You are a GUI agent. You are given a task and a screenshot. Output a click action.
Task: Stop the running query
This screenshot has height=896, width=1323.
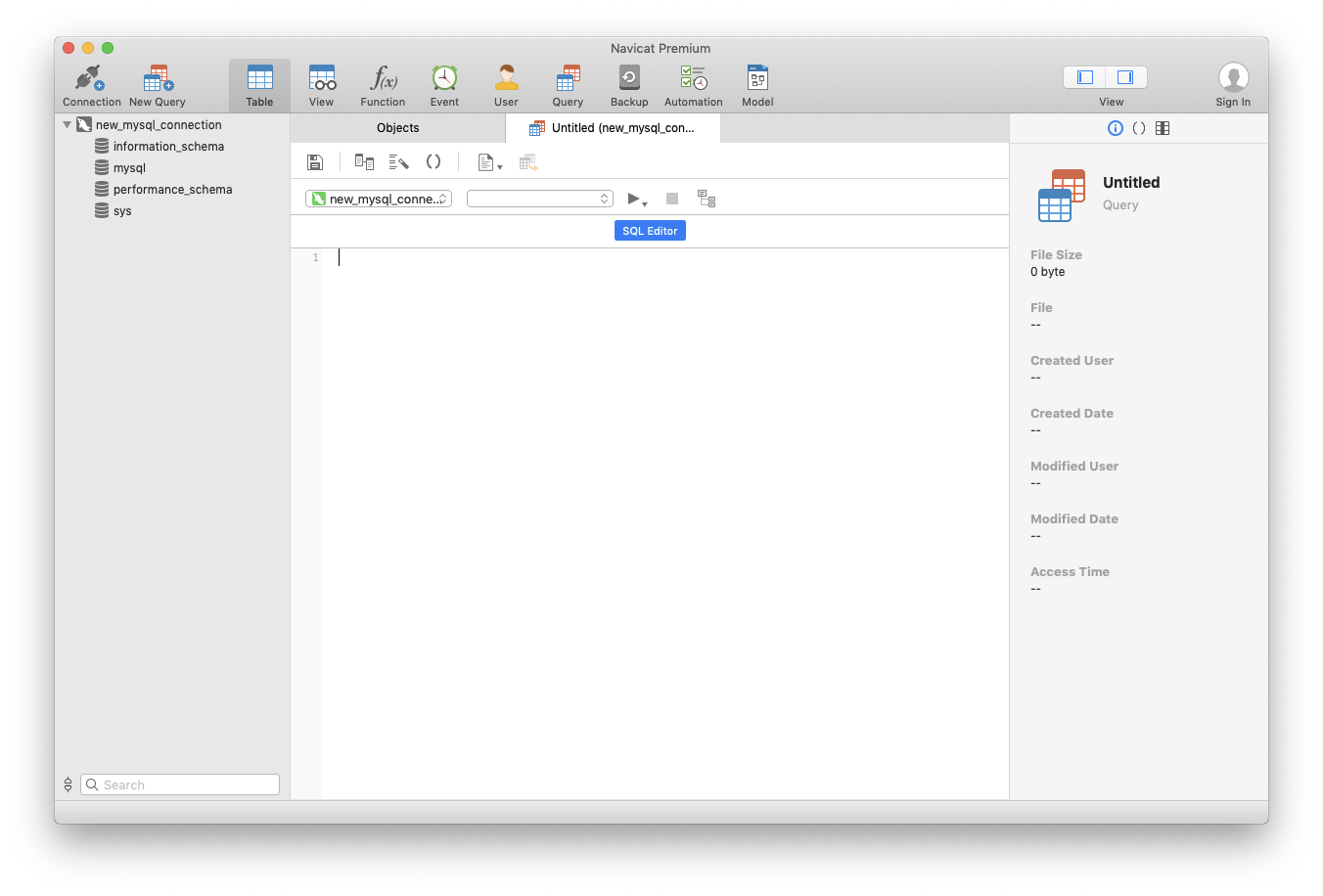coord(672,199)
